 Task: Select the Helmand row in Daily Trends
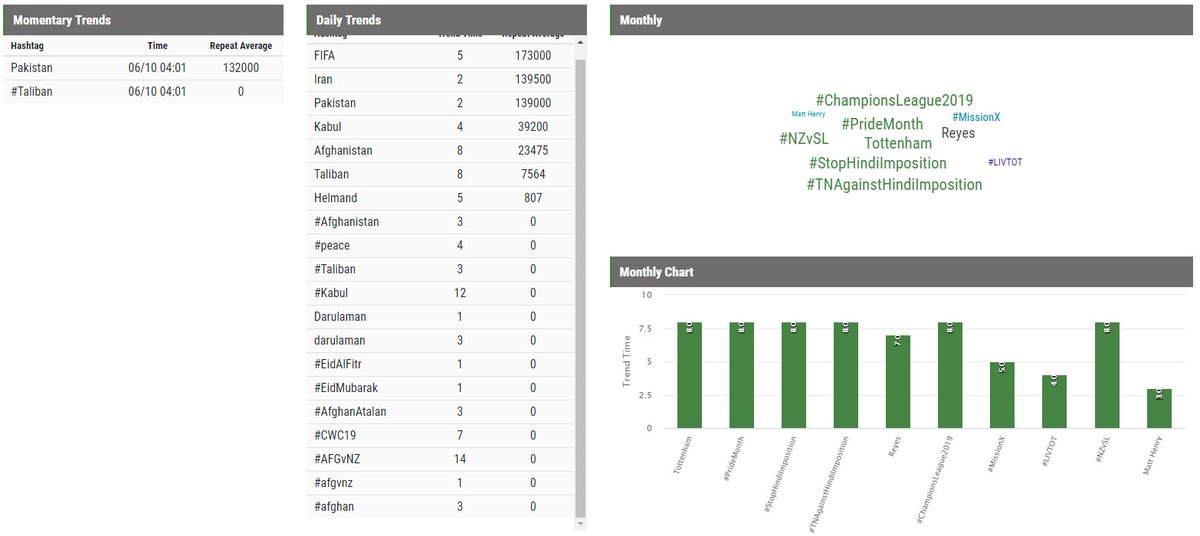coord(440,198)
